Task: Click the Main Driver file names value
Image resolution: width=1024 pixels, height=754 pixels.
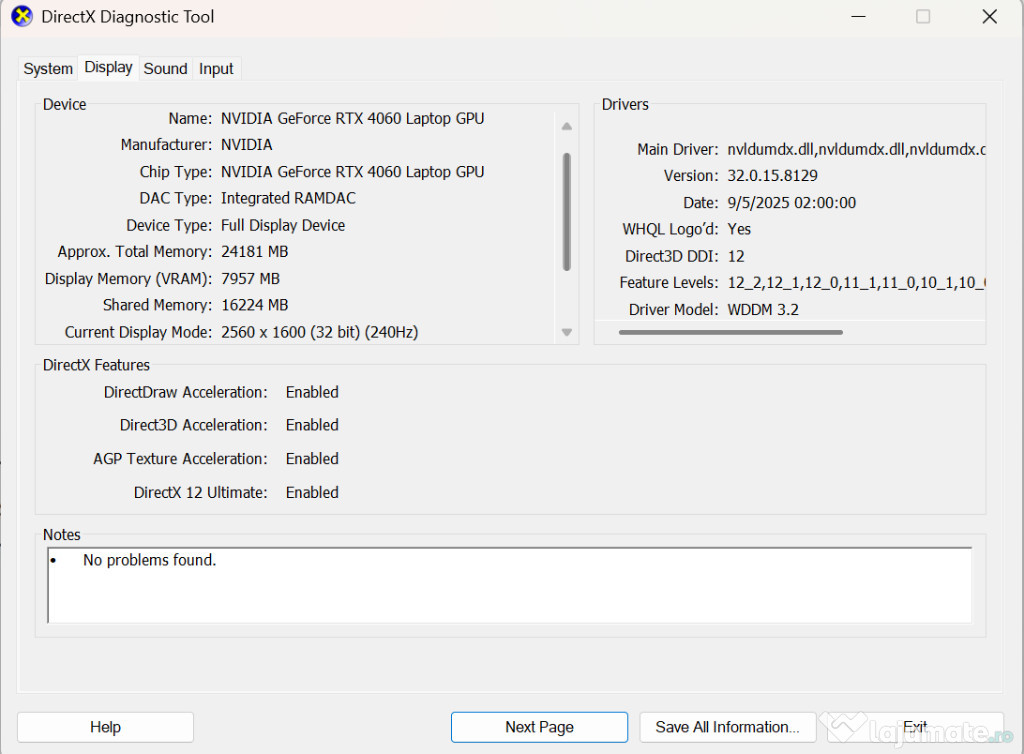Action: click(856, 149)
